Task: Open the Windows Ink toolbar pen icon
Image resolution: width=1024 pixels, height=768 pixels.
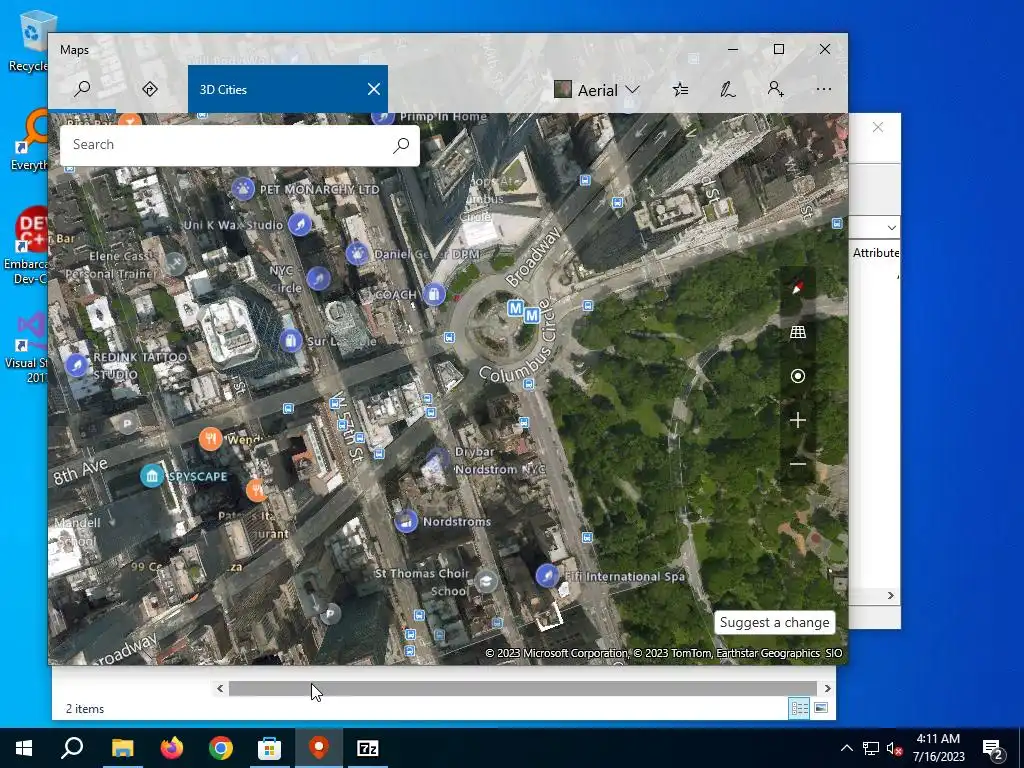Action: (x=728, y=89)
